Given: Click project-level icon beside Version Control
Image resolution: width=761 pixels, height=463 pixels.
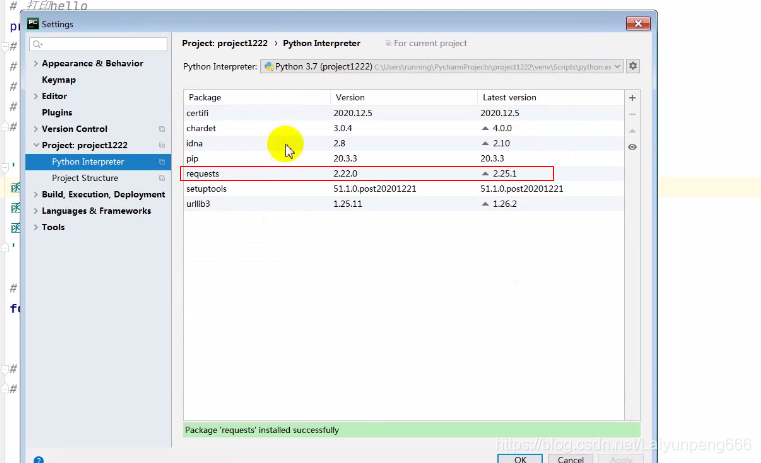Looking at the screenshot, I should coord(162,129).
